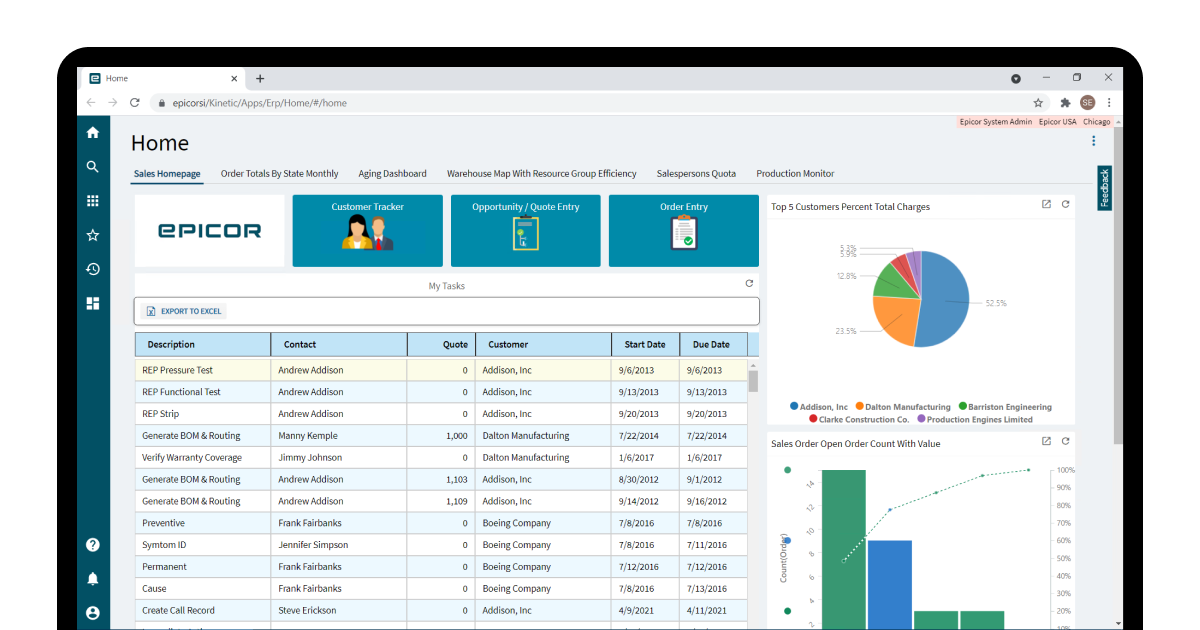1200x630 pixels.
Task: Pop out Sales Order Open Order chart
Action: pyautogui.click(x=1046, y=441)
